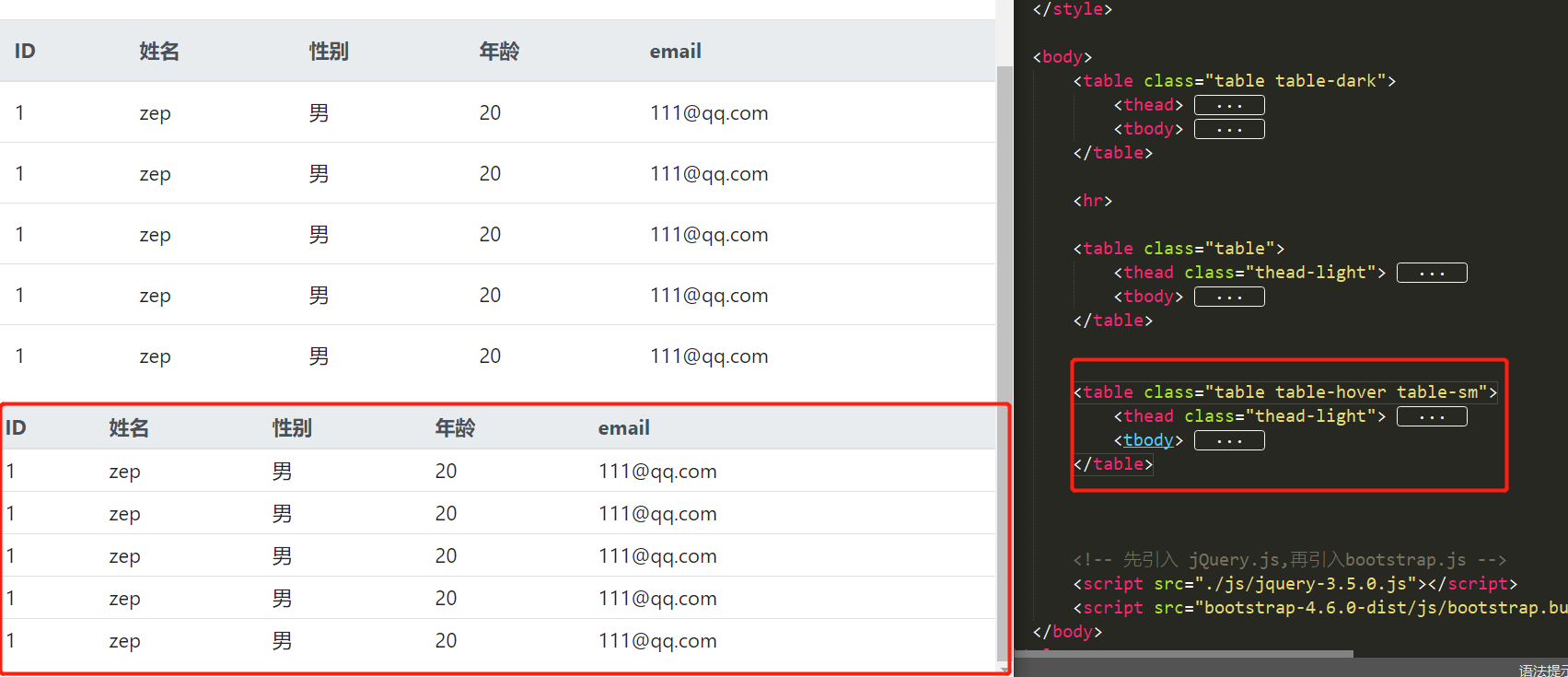Image resolution: width=1568 pixels, height=677 pixels.
Task: Click the 姓名 header of the upper table
Action: coord(159,52)
